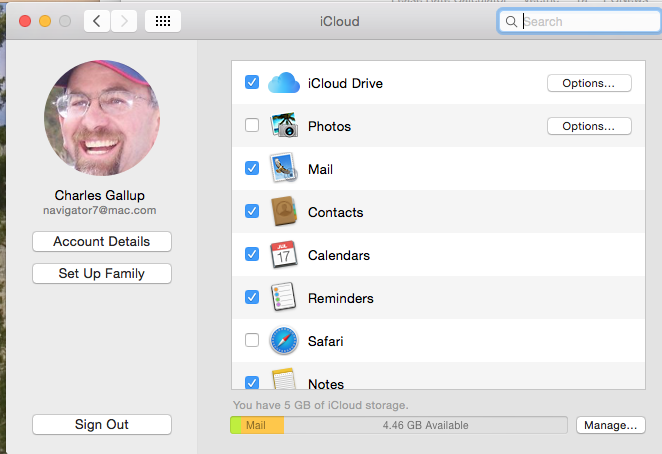Screen dimensions: 662x454
Task: Open iCloud Drive Options
Action: click(589, 83)
